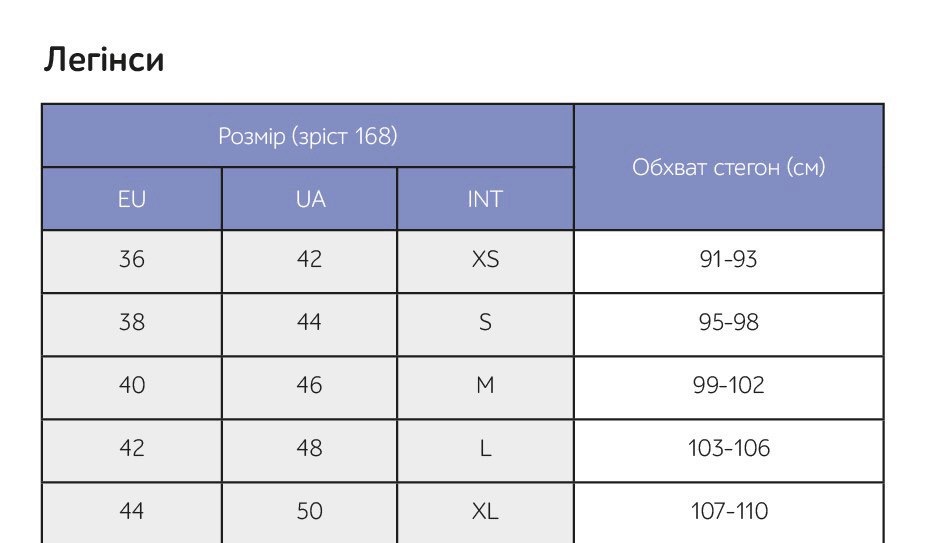Screen dimensions: 935x543
Task: Click hip measurement 91-93
Action: tap(728, 260)
